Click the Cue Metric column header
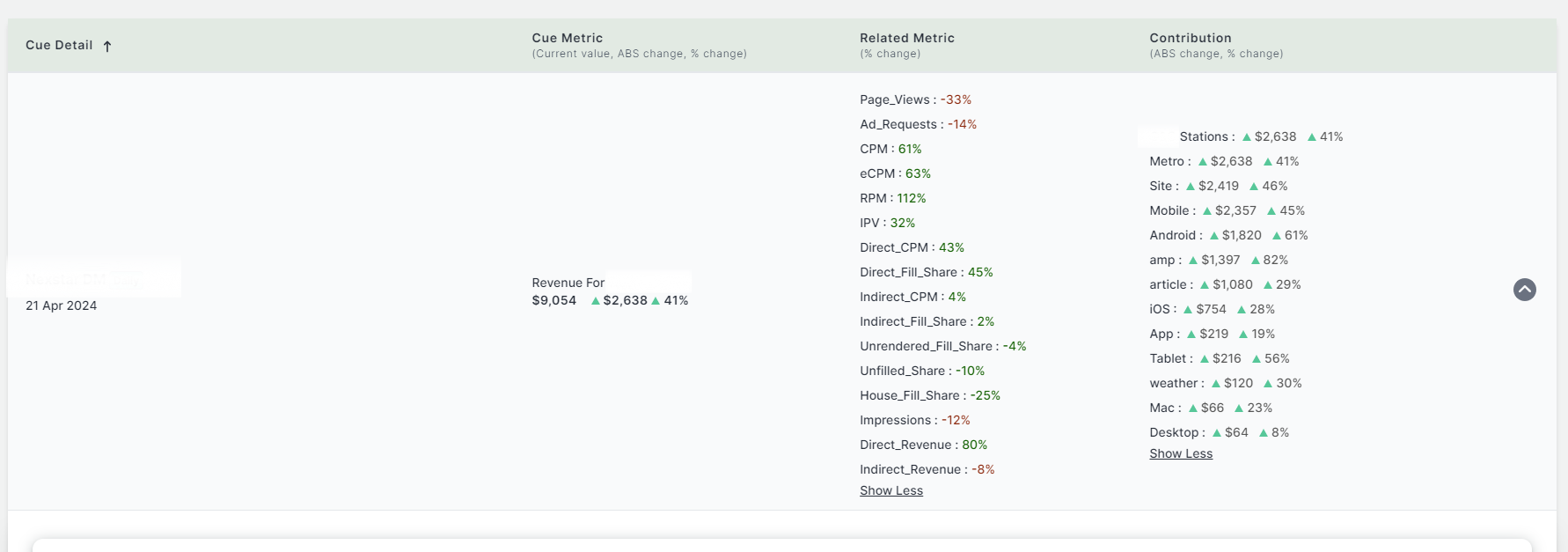The height and width of the screenshot is (552, 1568). 568,39
